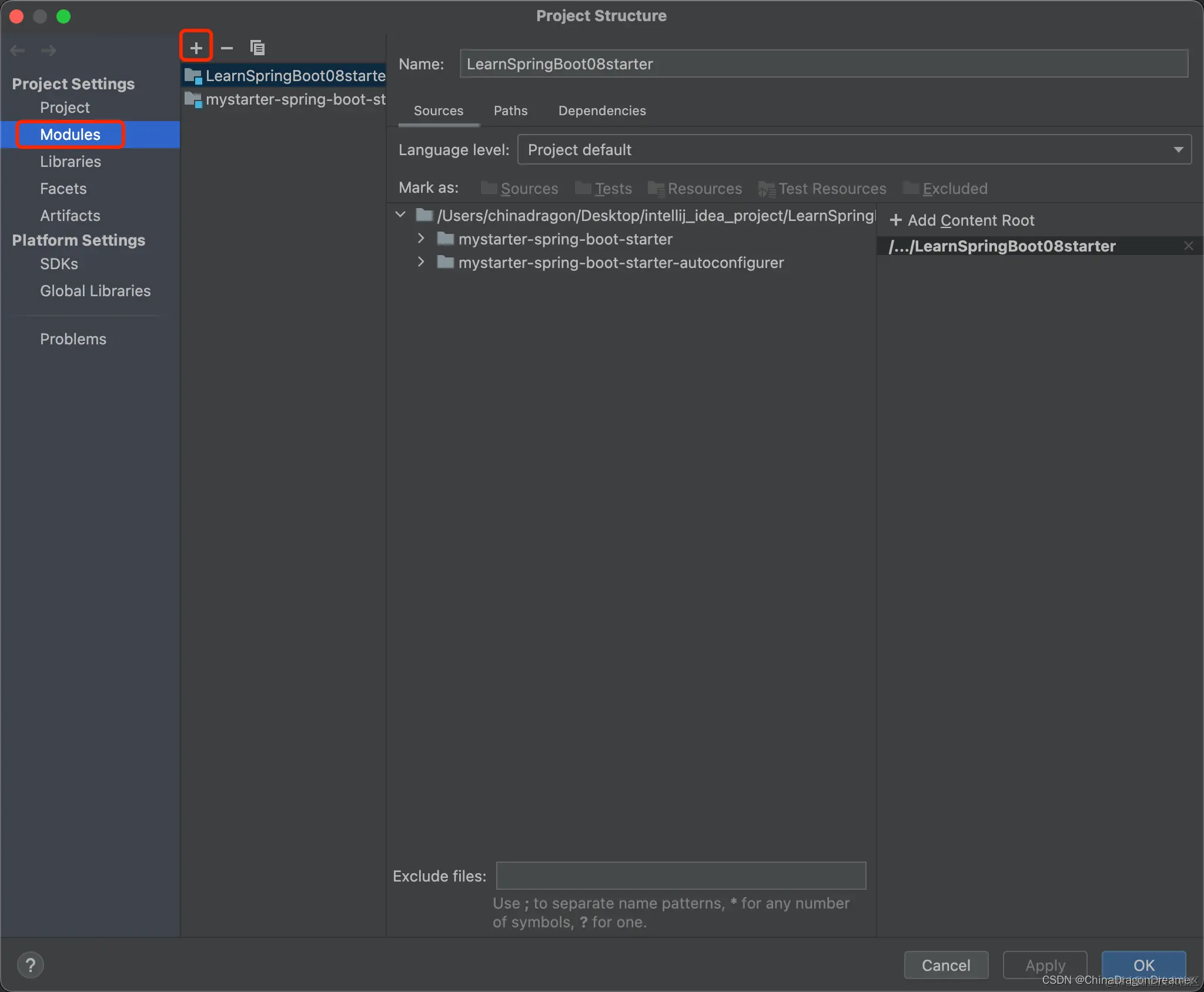Screen dimensions: 1204x992
Task: Open the Language level dropdown
Action: [854, 150]
